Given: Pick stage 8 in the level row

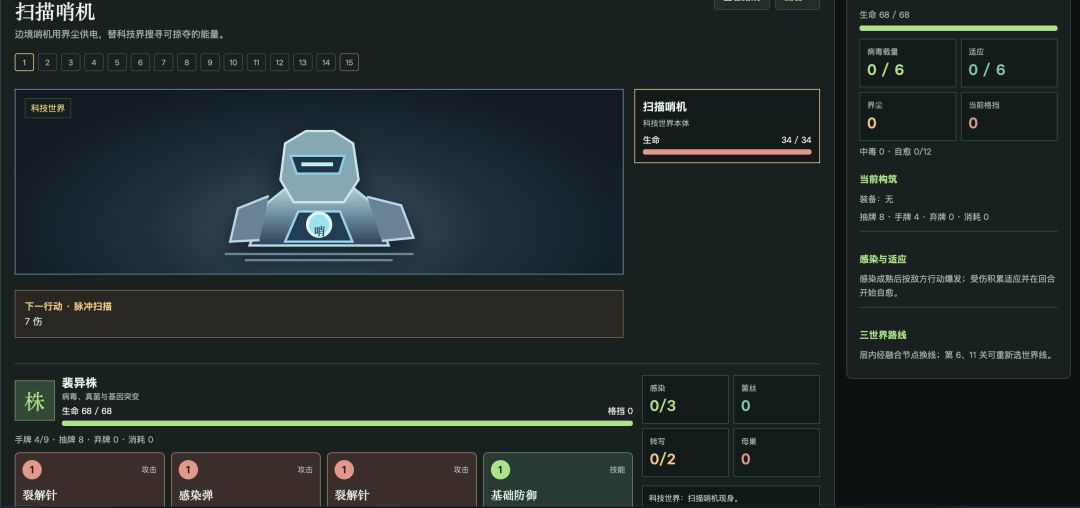Looking at the screenshot, I should pyautogui.click(x=187, y=63).
